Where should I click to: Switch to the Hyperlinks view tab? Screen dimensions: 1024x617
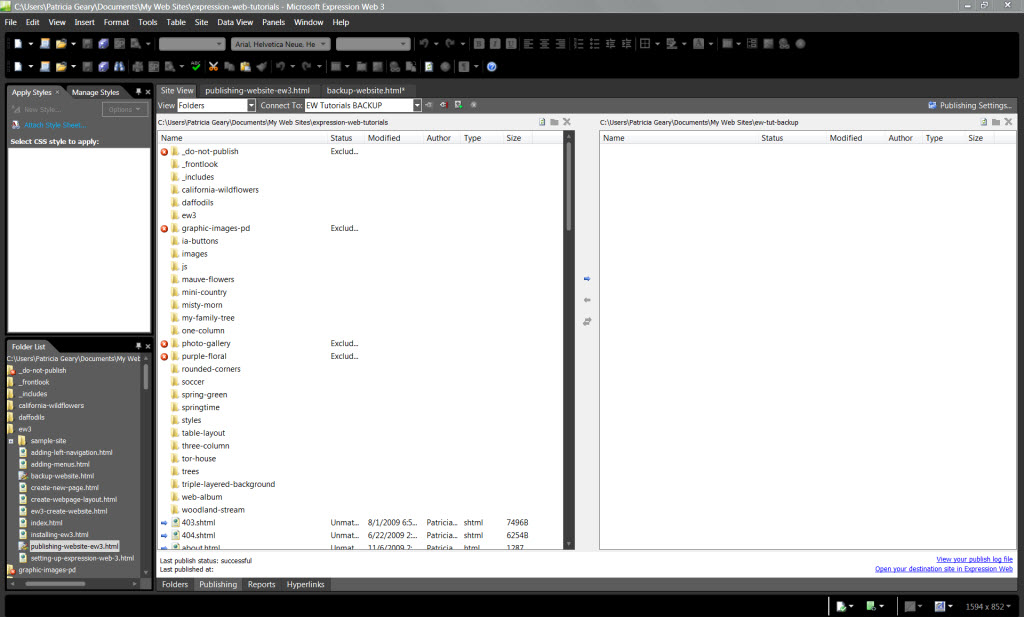point(306,584)
